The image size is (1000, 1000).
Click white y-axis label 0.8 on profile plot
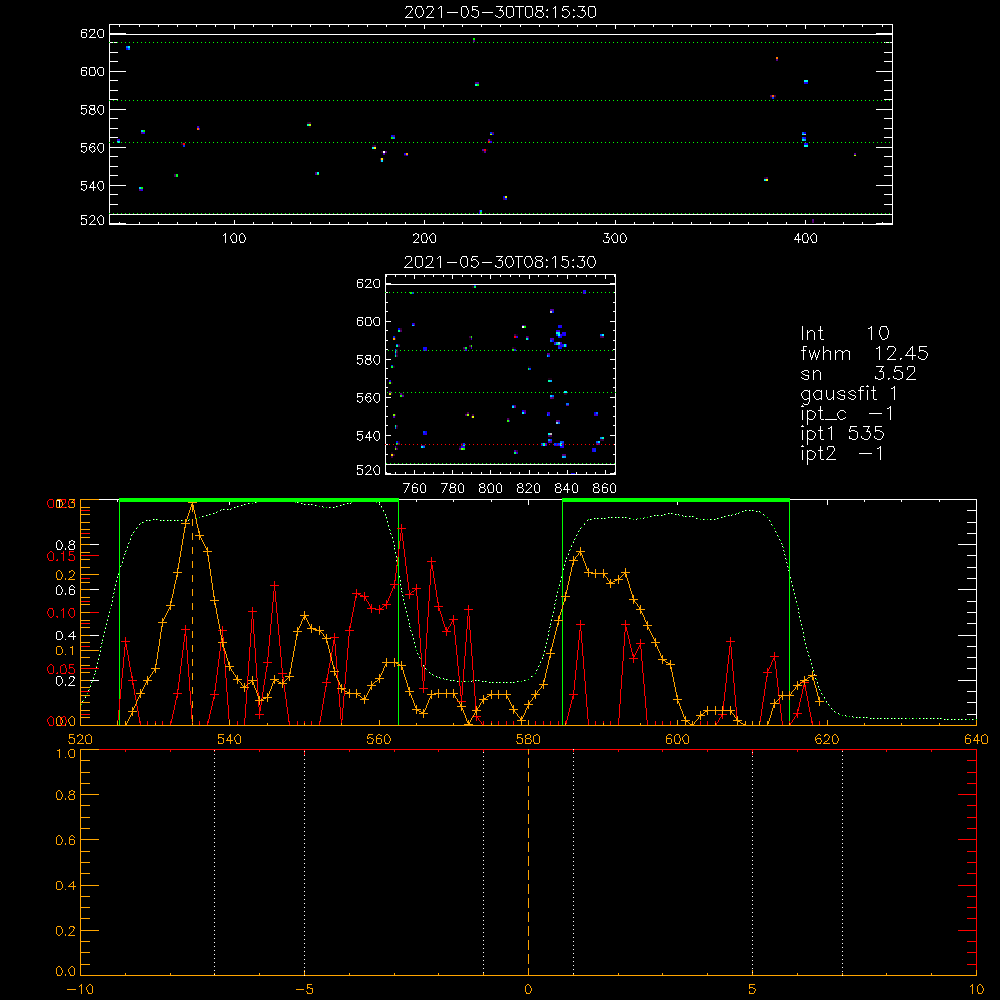(x=66, y=545)
